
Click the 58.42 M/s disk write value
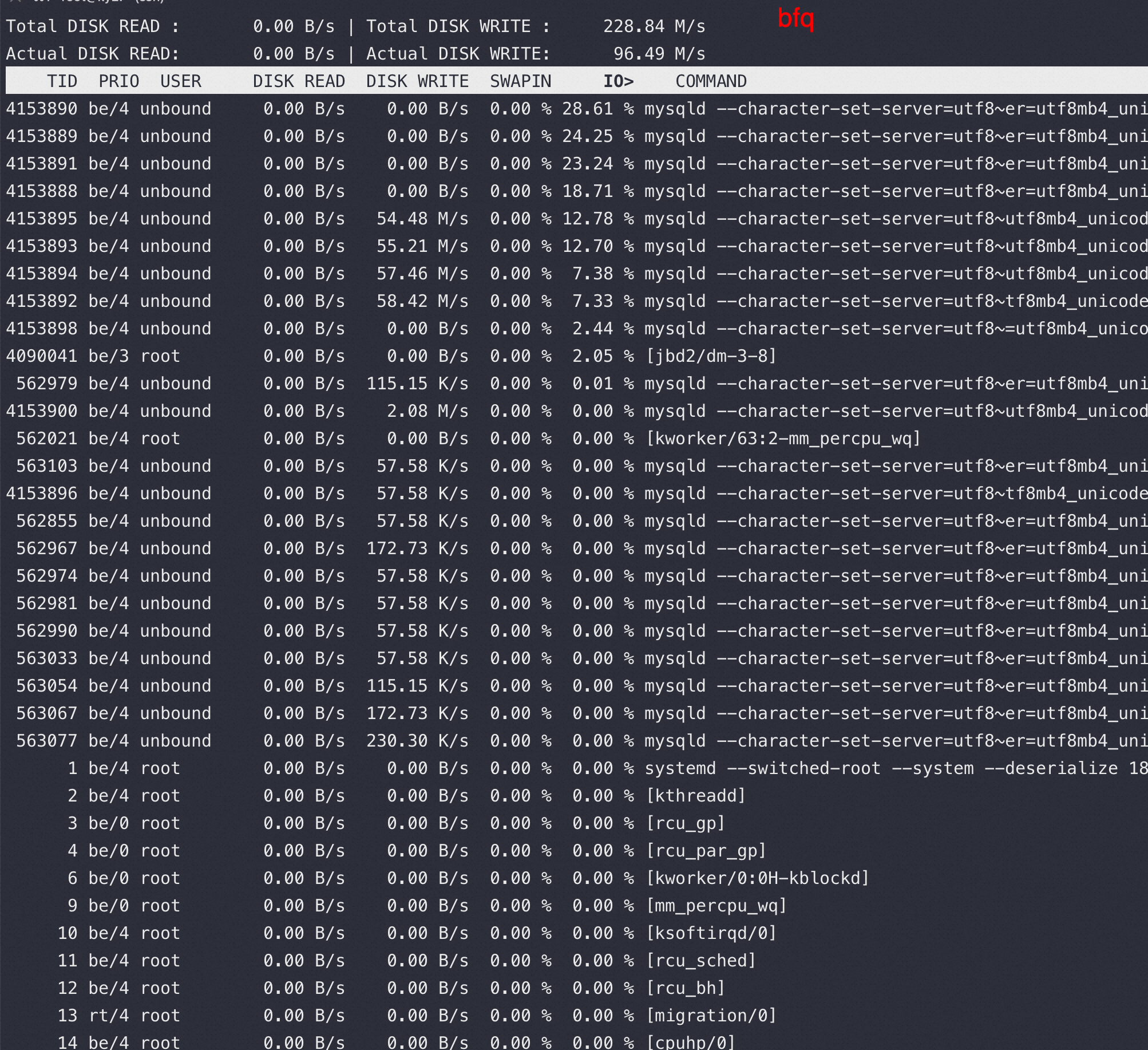[422, 301]
